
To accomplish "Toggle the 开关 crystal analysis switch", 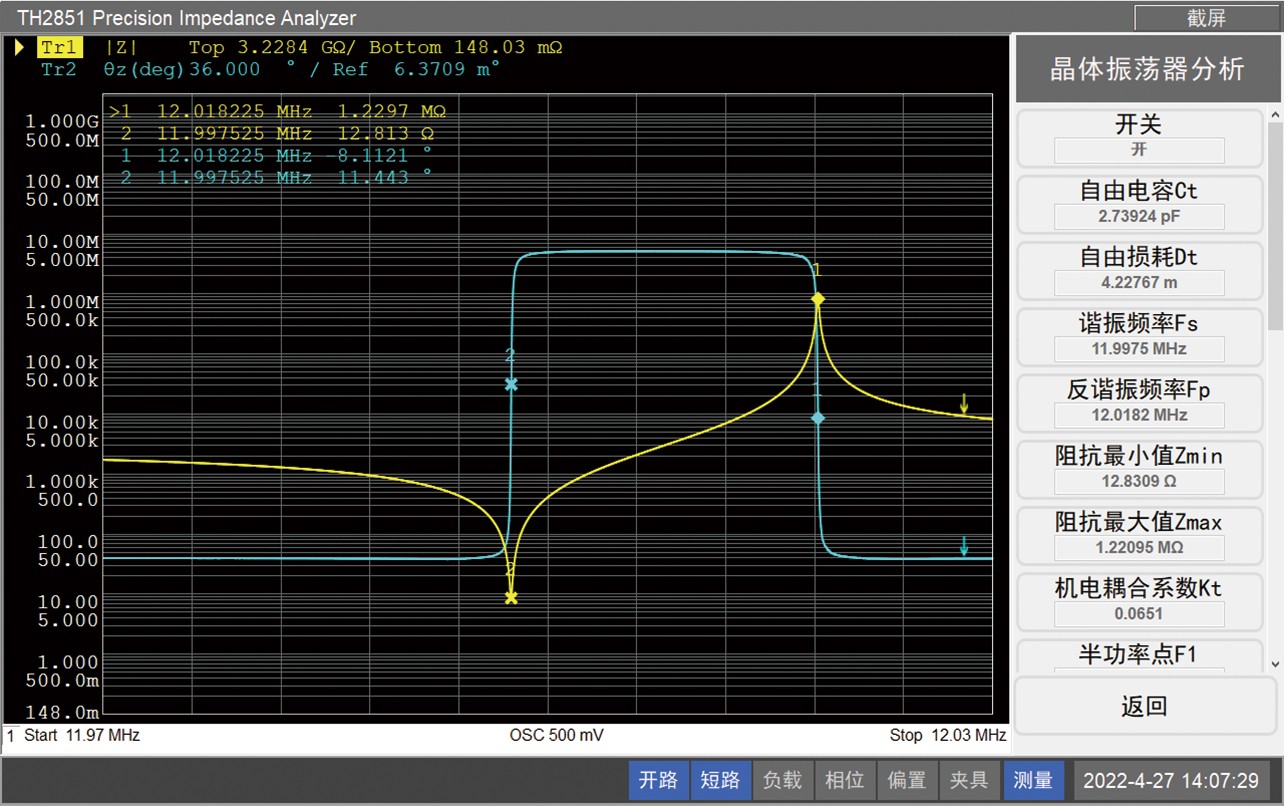I will [x=1139, y=138].
